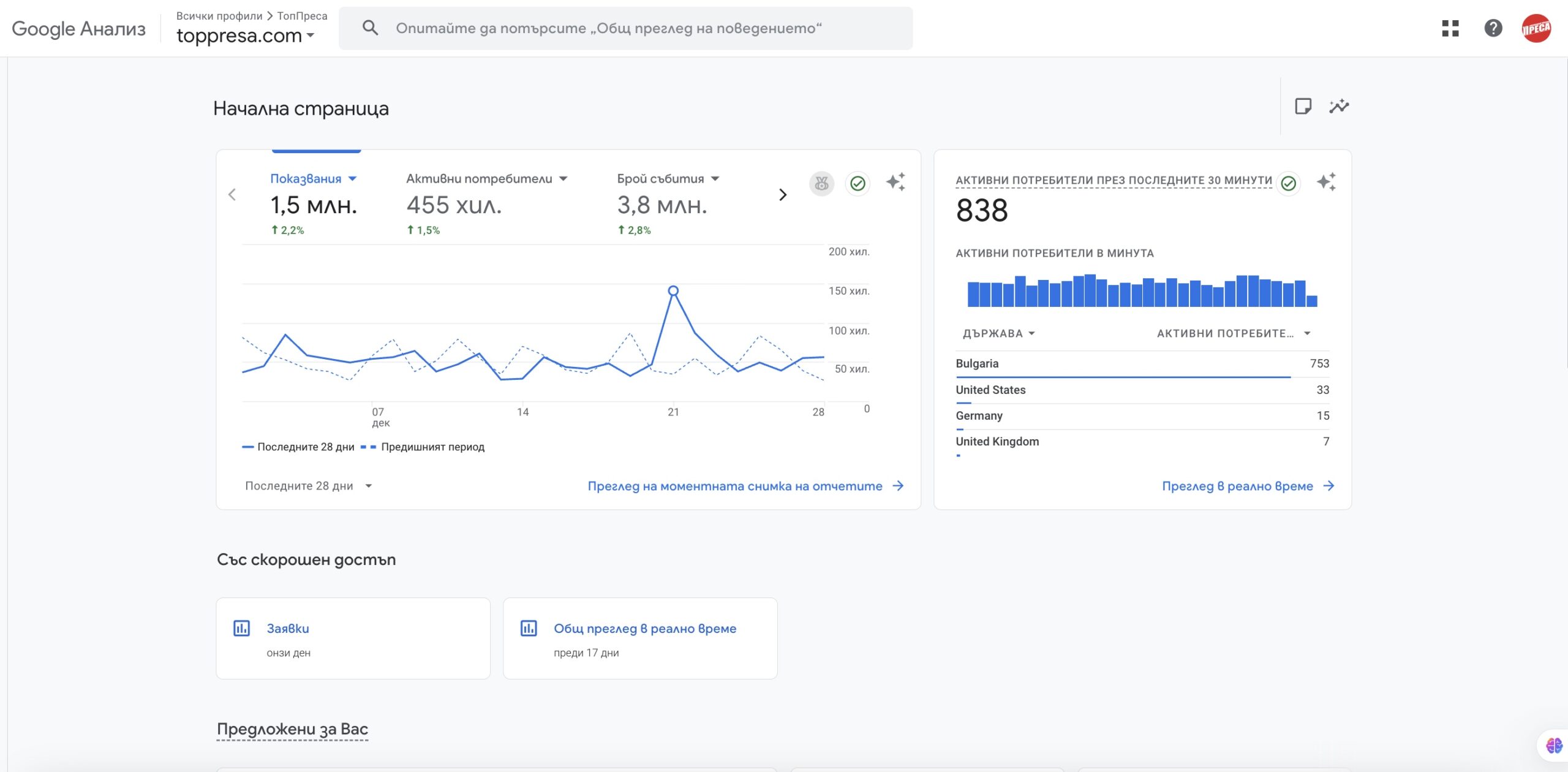This screenshot has width=1568, height=772.
Task: Click the insights trend line icon
Action: coord(1339,106)
